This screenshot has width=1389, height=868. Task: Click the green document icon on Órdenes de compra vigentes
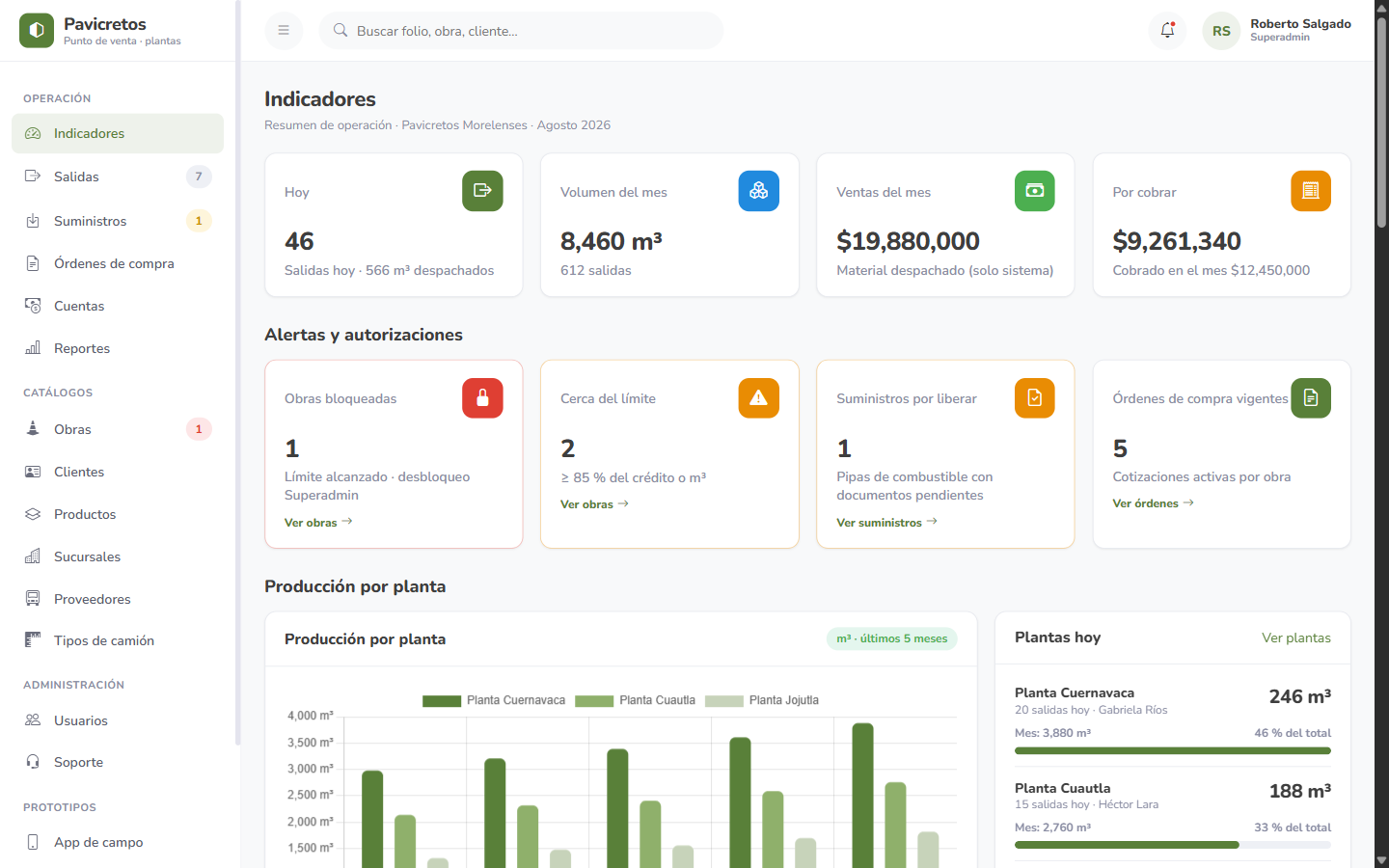click(x=1311, y=397)
